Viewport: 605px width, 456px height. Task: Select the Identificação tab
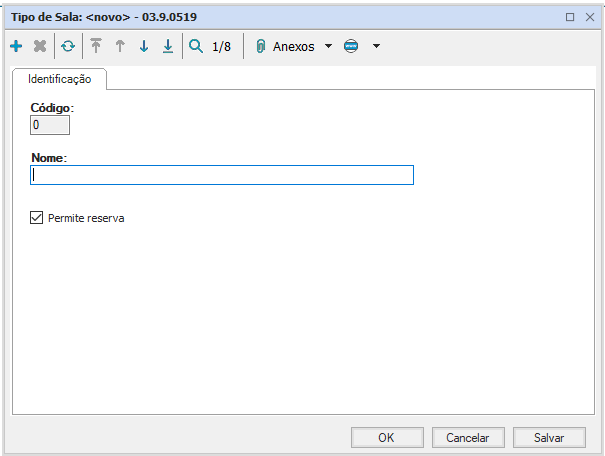pyautogui.click(x=60, y=78)
